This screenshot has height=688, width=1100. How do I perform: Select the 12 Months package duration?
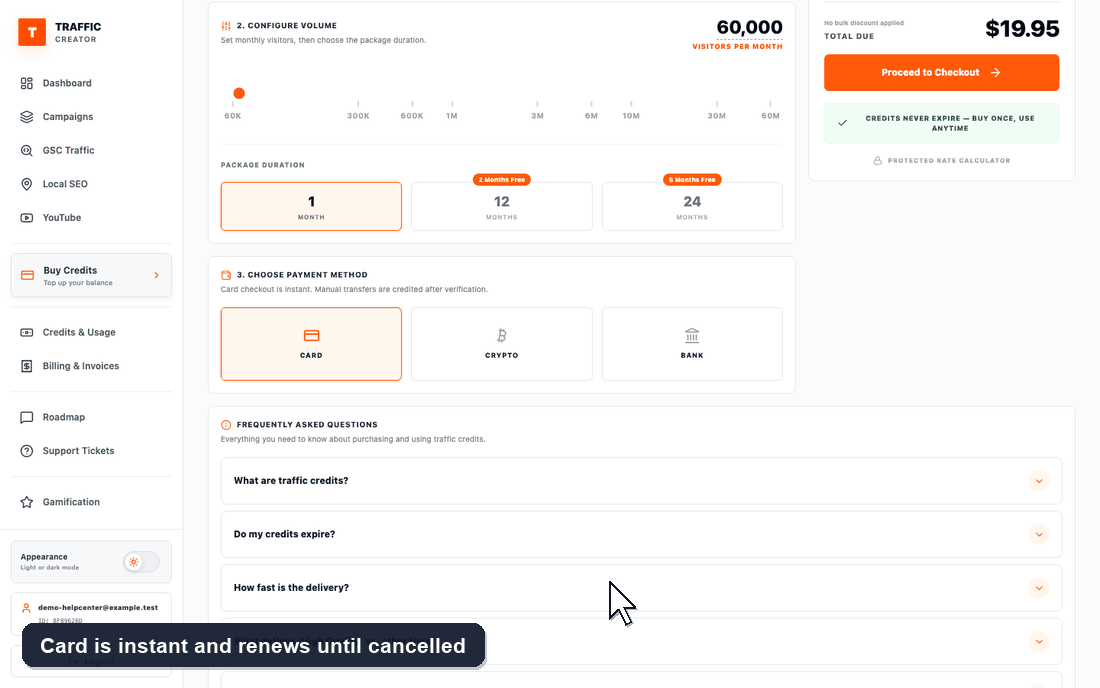point(502,206)
